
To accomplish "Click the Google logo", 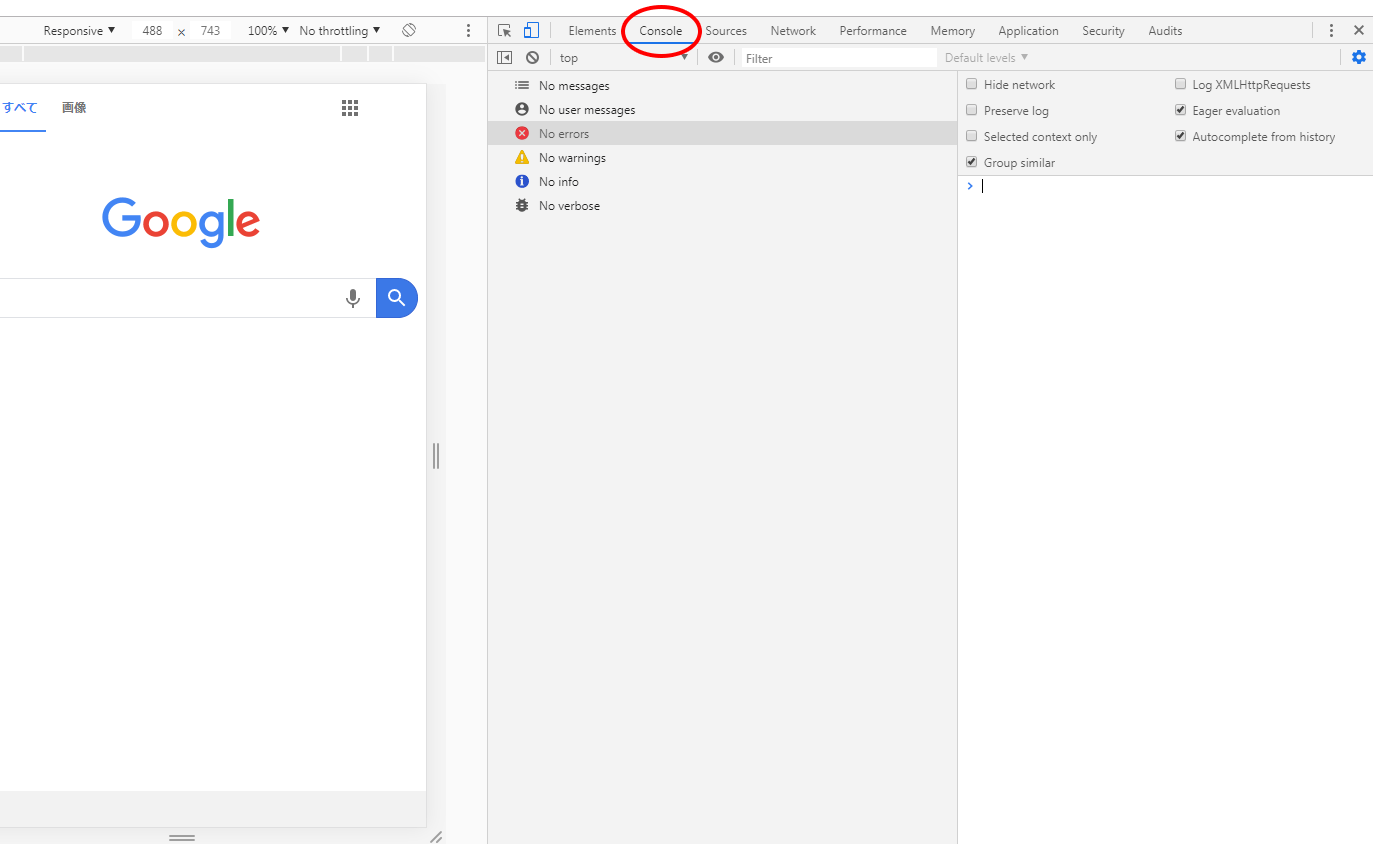I will tap(181, 221).
